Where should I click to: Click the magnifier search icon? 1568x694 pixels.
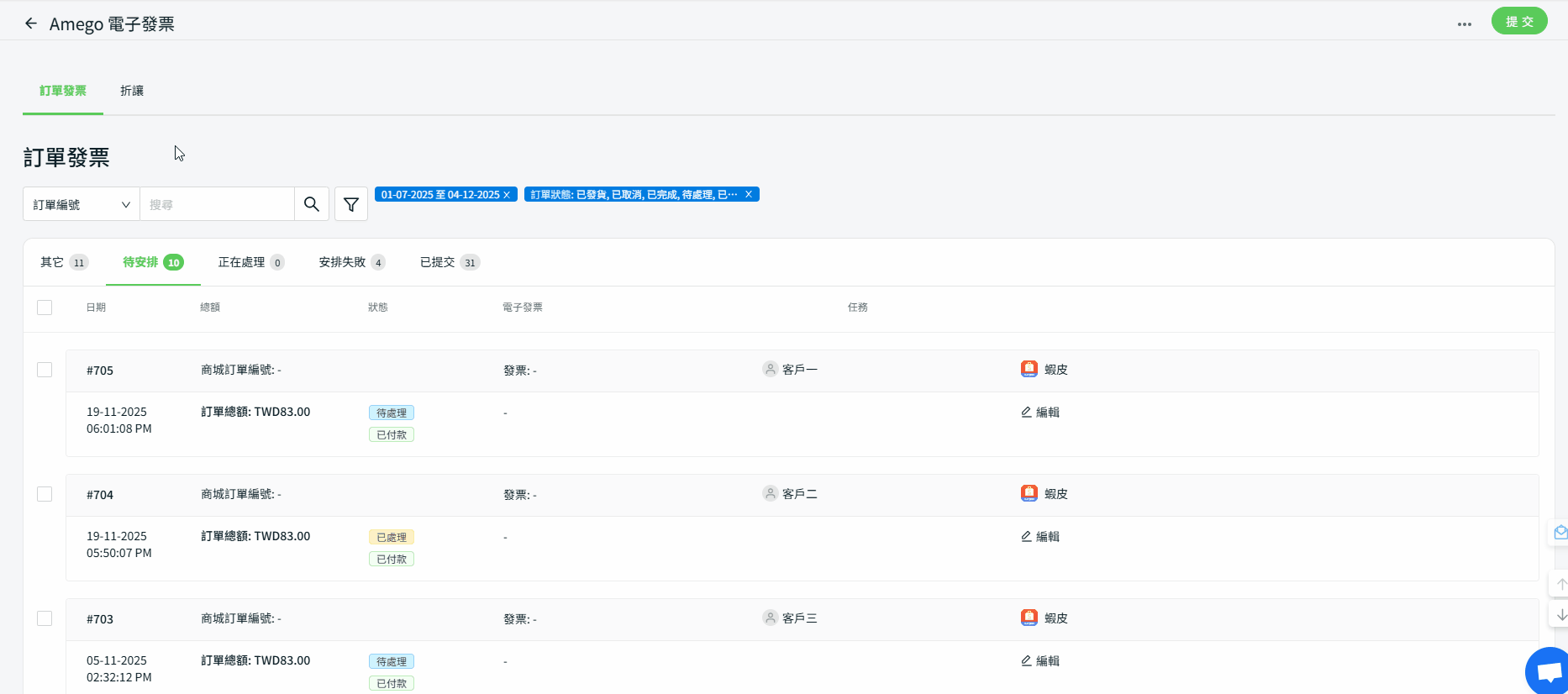312,204
